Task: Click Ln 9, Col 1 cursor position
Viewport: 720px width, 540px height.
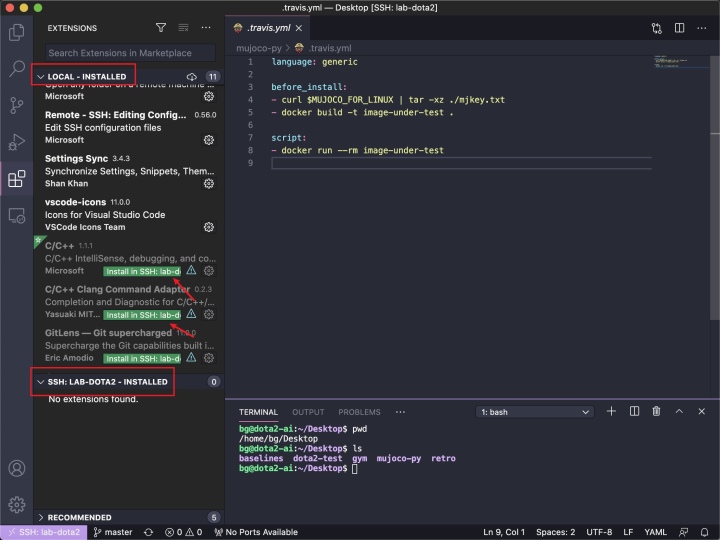Action: pos(504,532)
